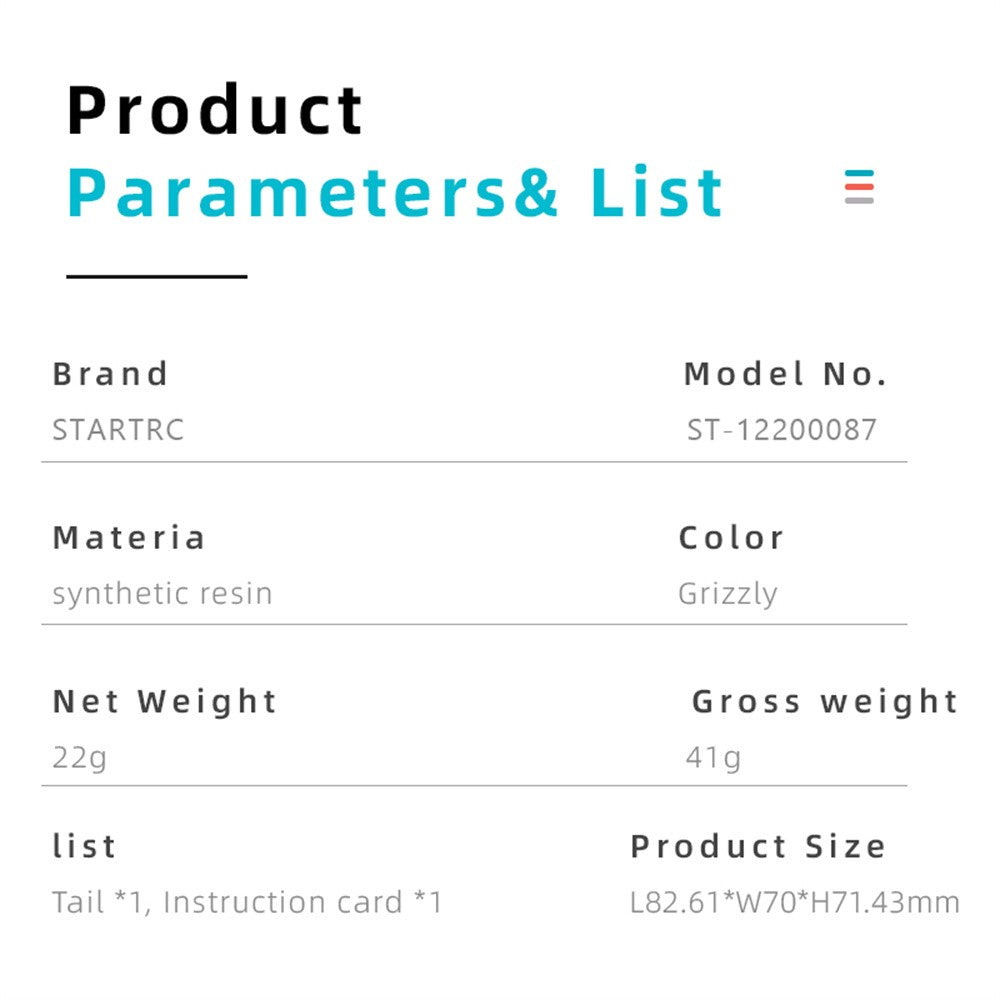The height and width of the screenshot is (1000, 1000).
Task: Click the "Product" heading text
Action: point(215,110)
